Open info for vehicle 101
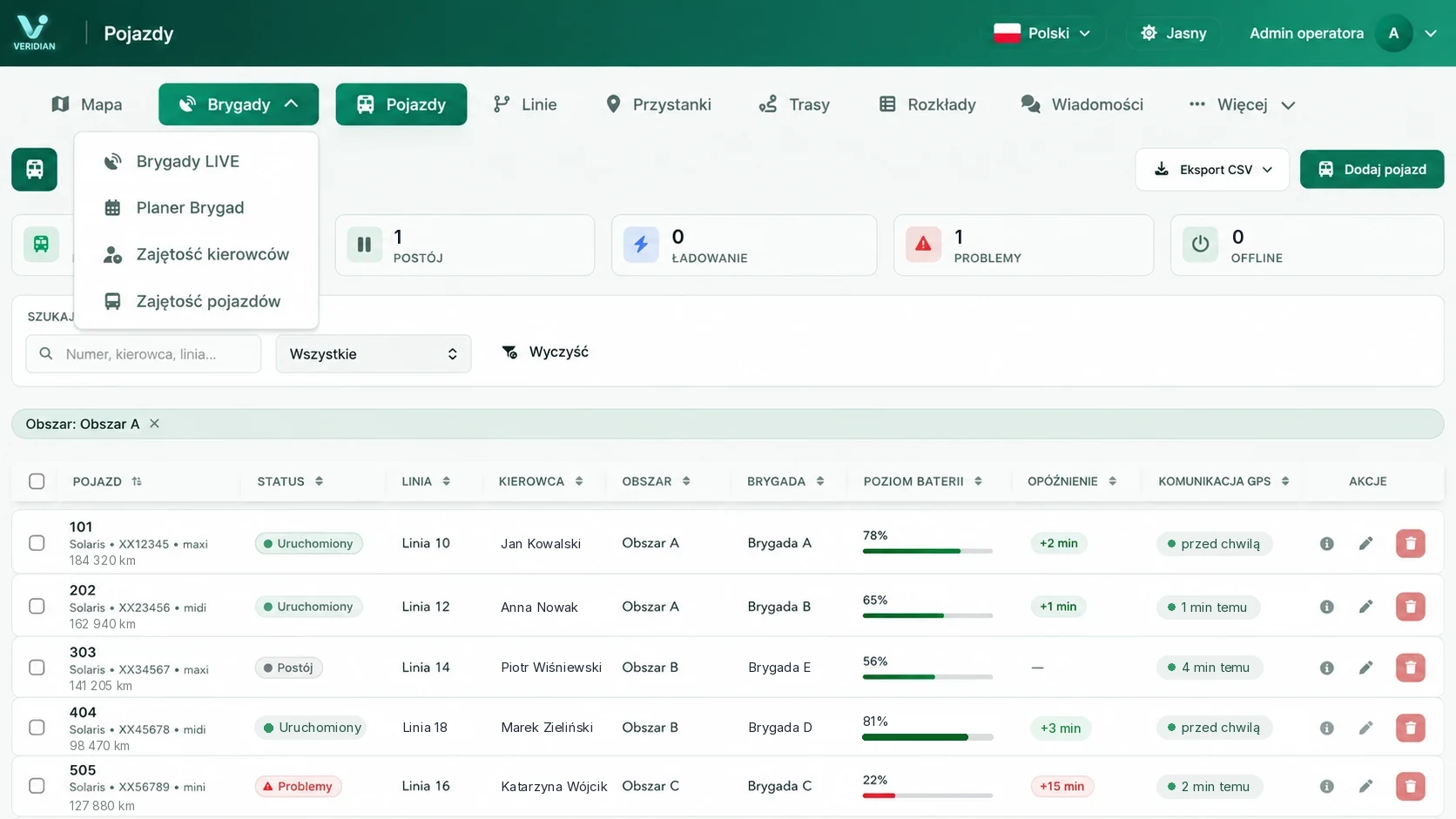This screenshot has width=1456, height=819. tap(1326, 544)
